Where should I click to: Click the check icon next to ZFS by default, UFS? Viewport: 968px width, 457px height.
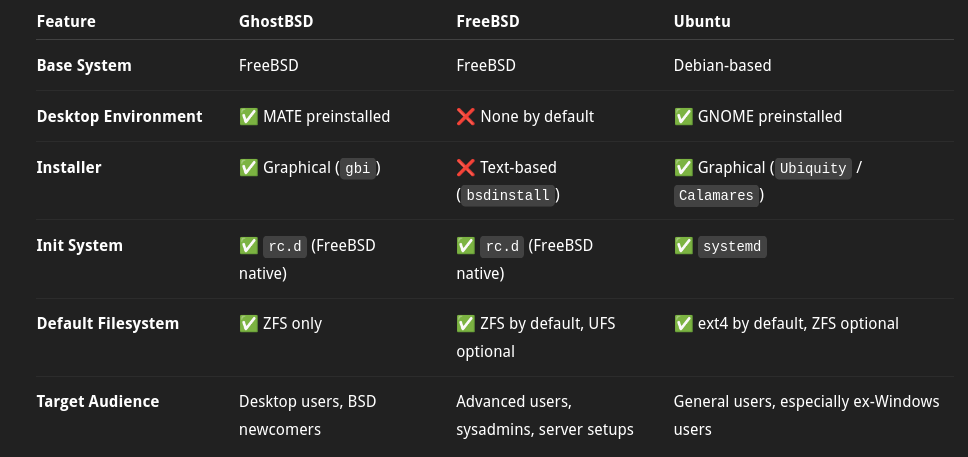click(465, 324)
